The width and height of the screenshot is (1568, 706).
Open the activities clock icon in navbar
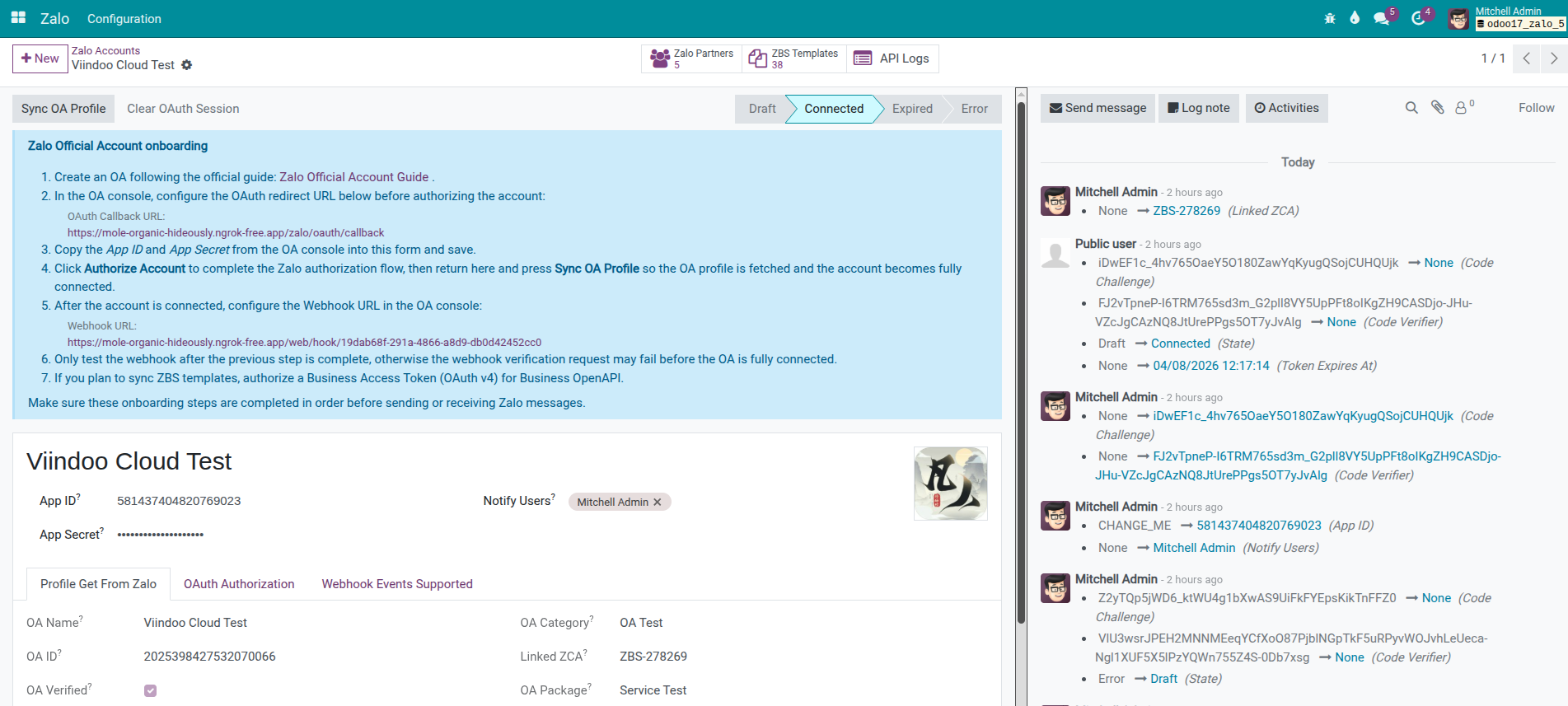(1418, 18)
